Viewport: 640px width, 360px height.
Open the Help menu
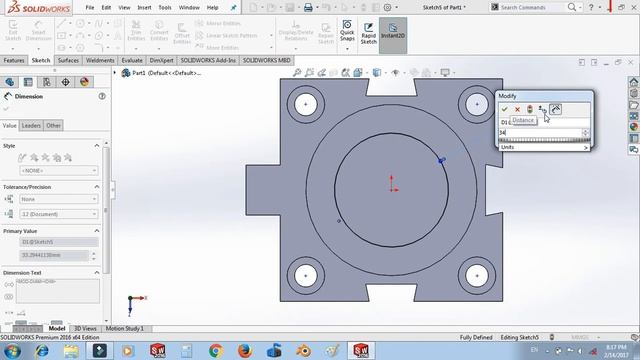click(x=212, y=7)
